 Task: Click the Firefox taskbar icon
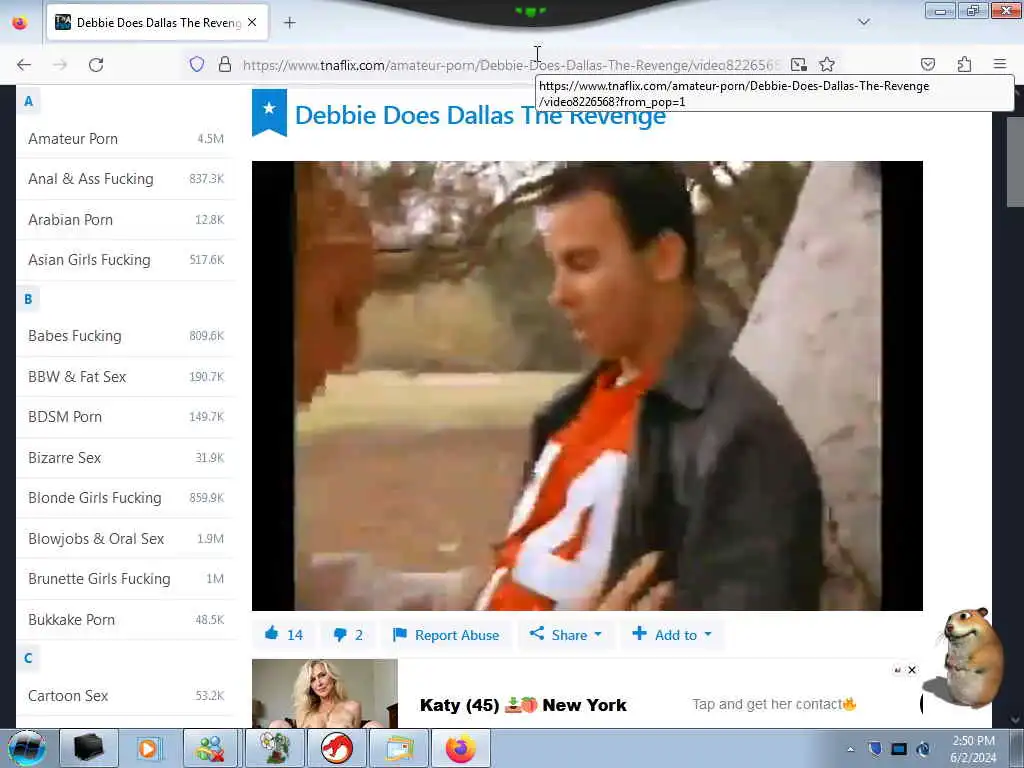[x=460, y=748]
